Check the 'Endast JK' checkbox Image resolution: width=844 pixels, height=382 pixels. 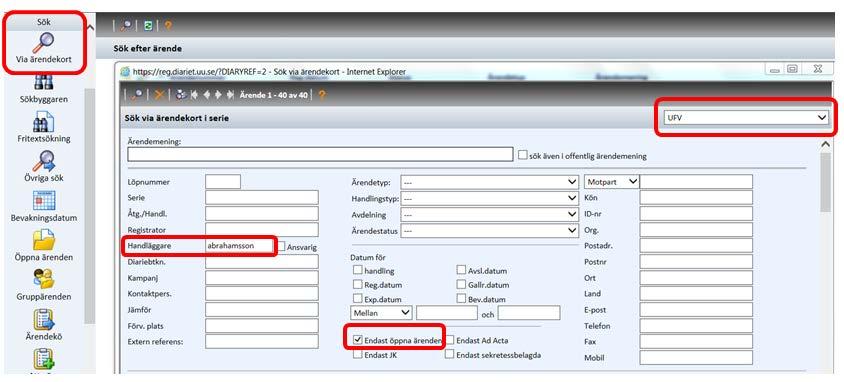pos(357,355)
